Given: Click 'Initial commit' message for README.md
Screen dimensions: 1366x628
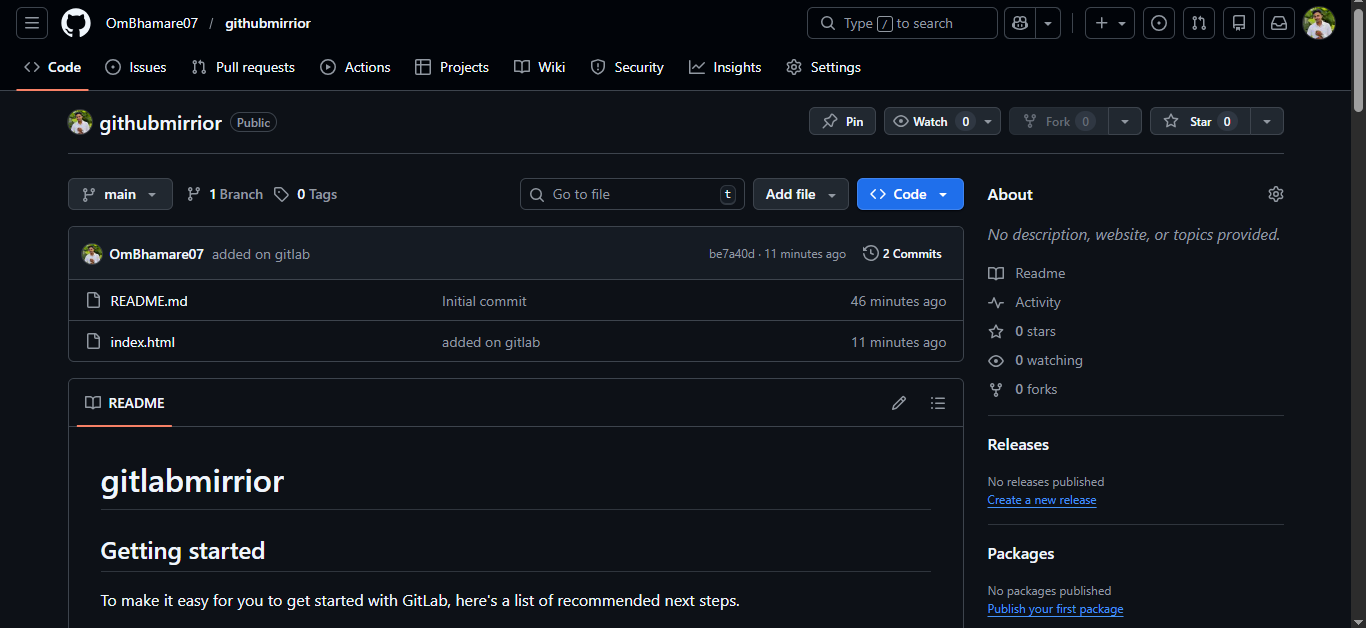Looking at the screenshot, I should 484,301.
